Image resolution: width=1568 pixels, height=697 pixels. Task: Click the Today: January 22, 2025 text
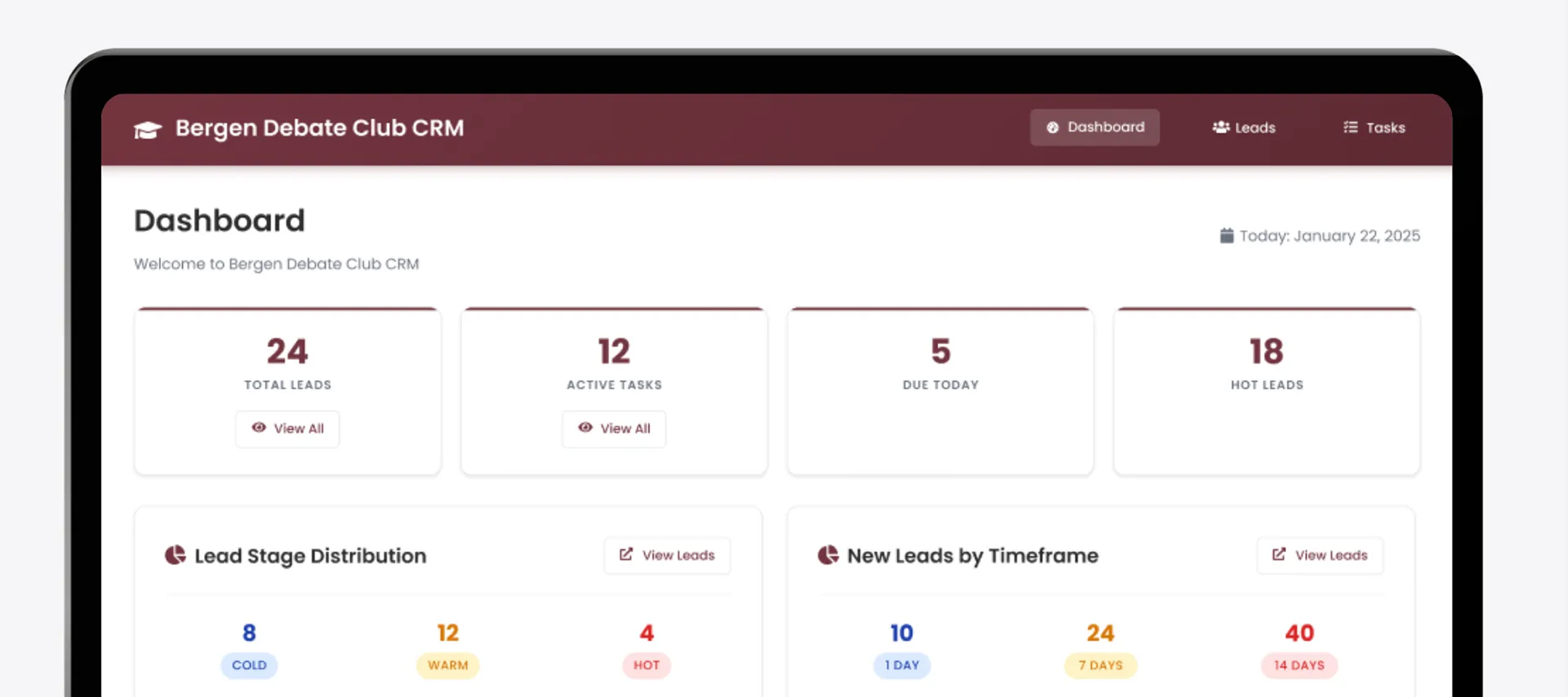coord(1330,236)
